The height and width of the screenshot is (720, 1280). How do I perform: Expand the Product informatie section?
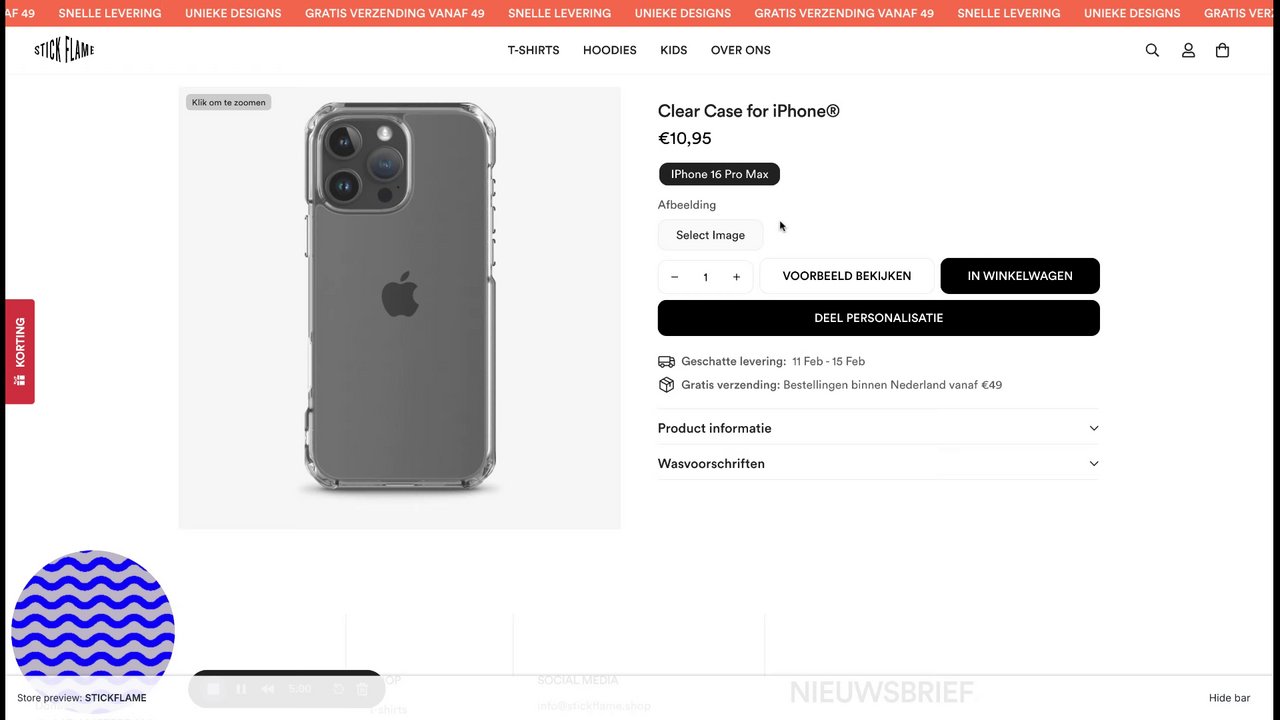tap(878, 428)
